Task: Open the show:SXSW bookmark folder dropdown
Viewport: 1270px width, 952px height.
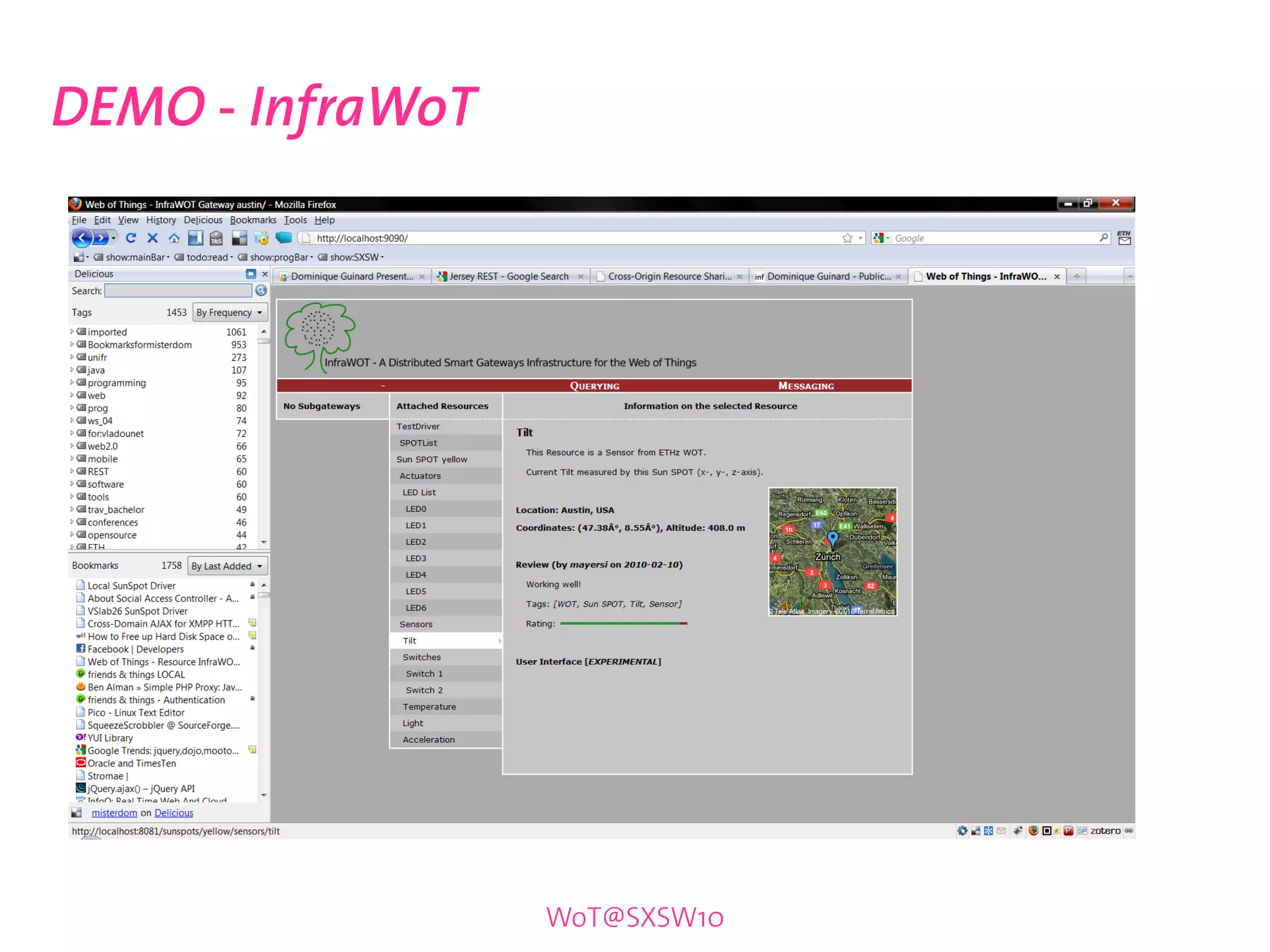Action: point(350,257)
